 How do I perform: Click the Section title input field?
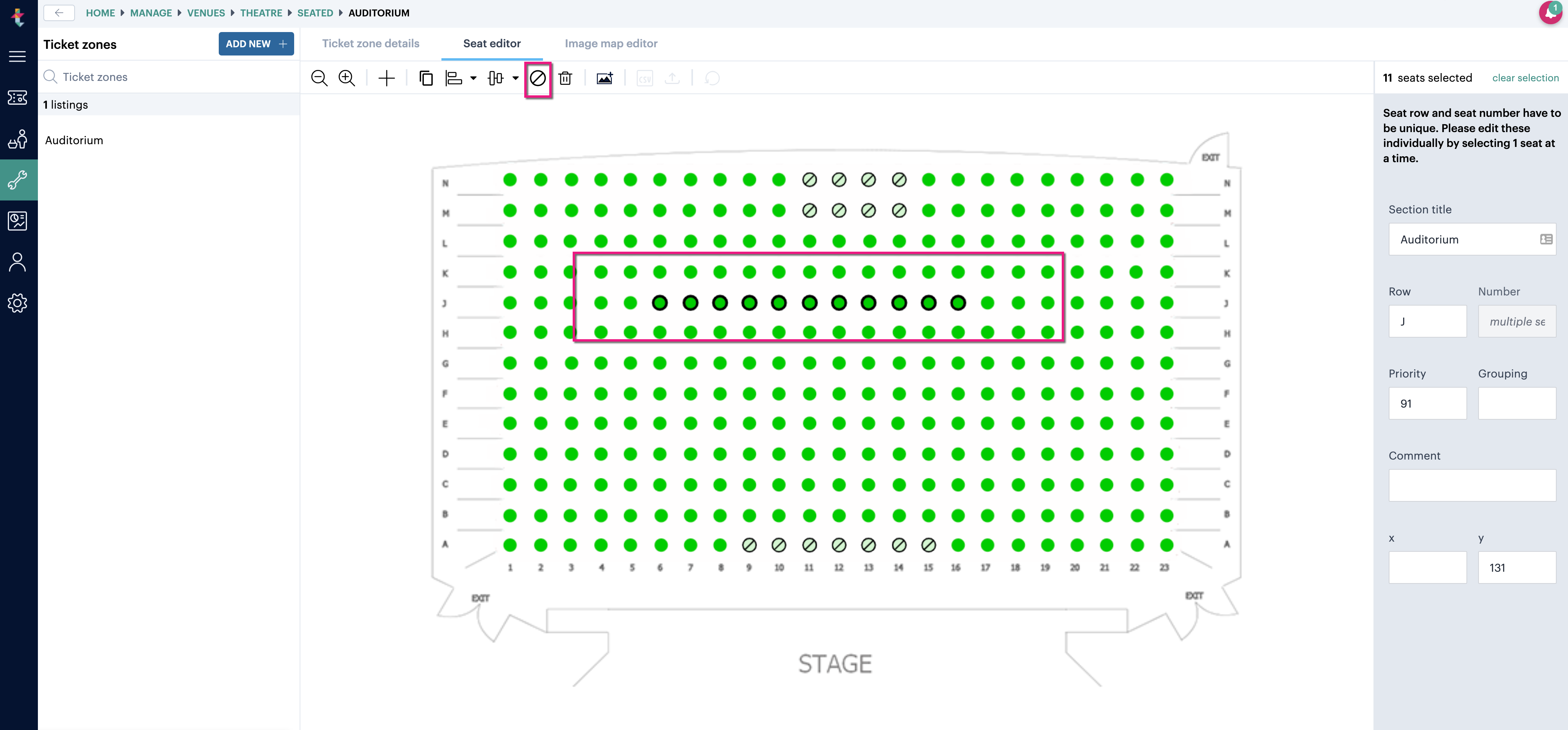1472,239
